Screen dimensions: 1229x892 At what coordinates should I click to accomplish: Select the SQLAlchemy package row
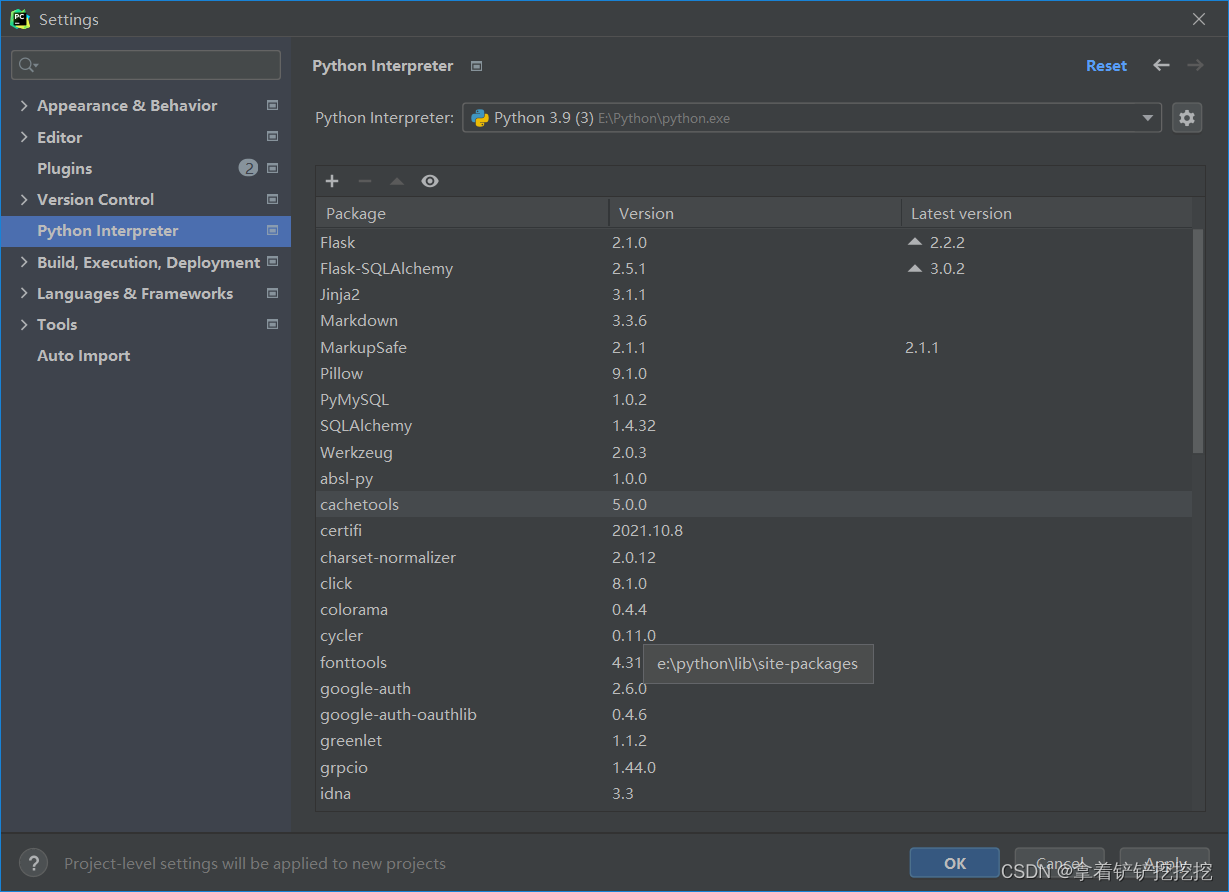pyautogui.click(x=754, y=425)
